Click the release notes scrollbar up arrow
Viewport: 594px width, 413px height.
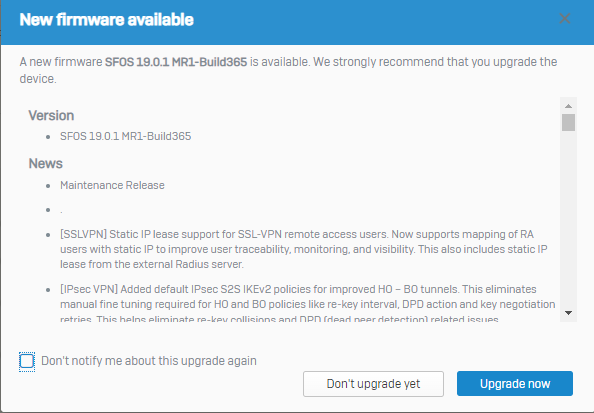(x=568, y=106)
